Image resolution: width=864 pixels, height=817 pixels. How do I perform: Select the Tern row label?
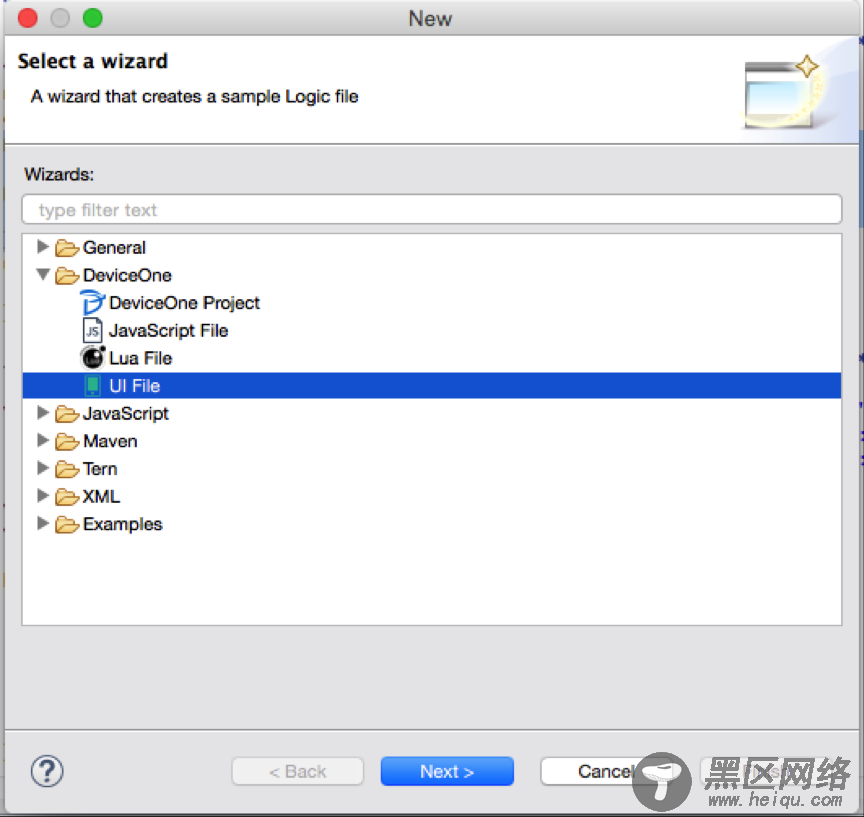pyautogui.click(x=100, y=469)
